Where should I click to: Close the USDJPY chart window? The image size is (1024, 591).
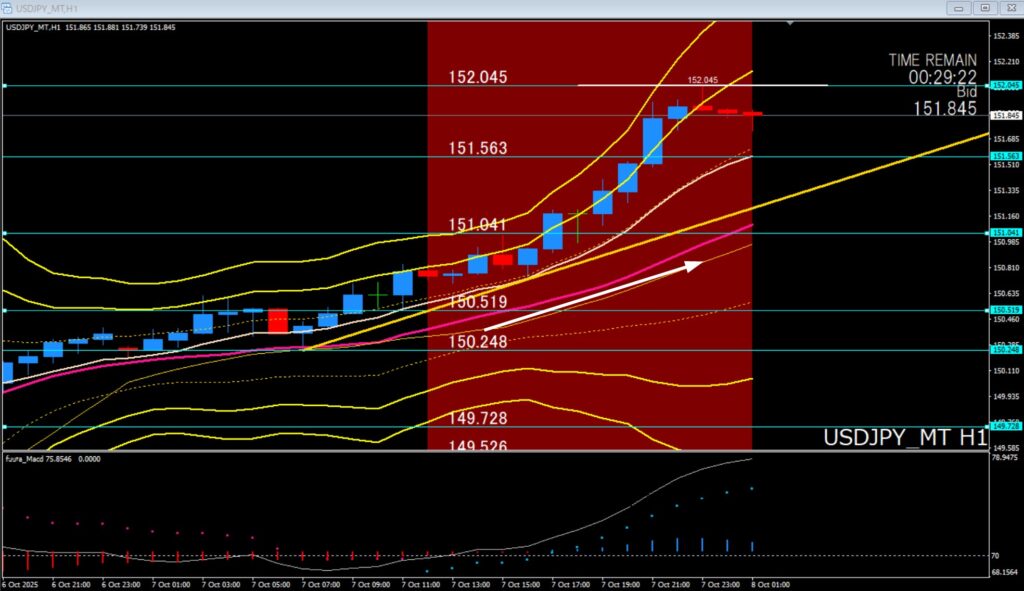coord(1008,8)
